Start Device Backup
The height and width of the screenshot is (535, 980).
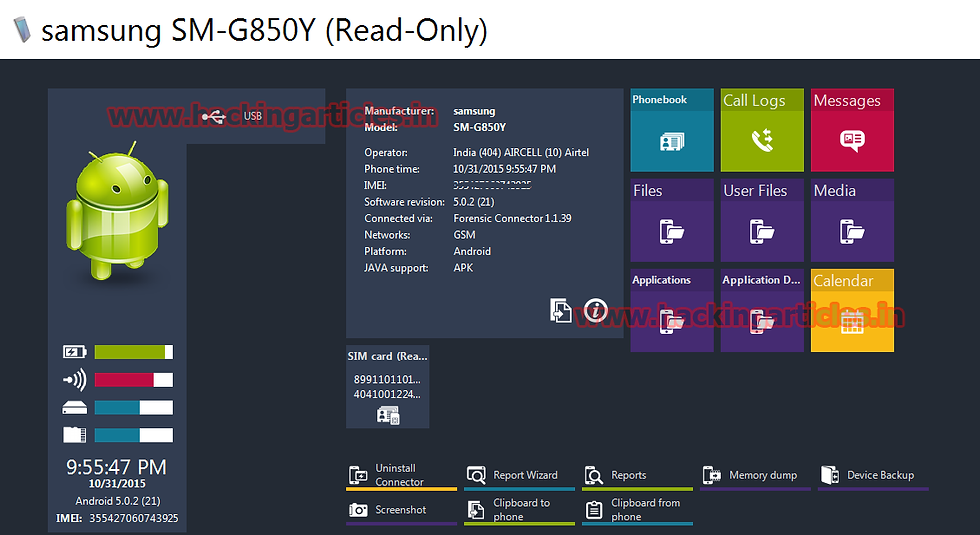click(873, 476)
